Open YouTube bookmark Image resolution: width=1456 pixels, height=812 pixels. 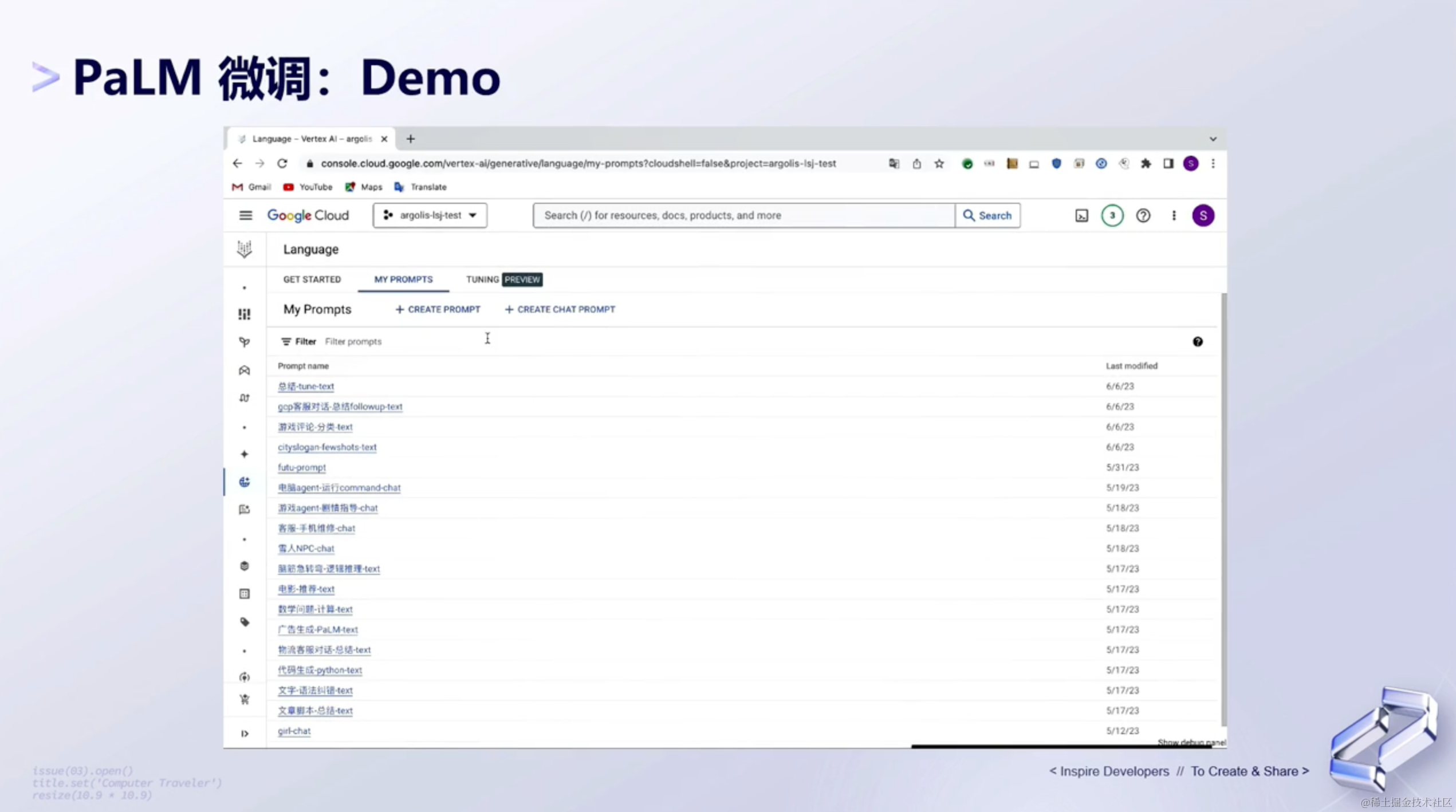click(x=308, y=187)
